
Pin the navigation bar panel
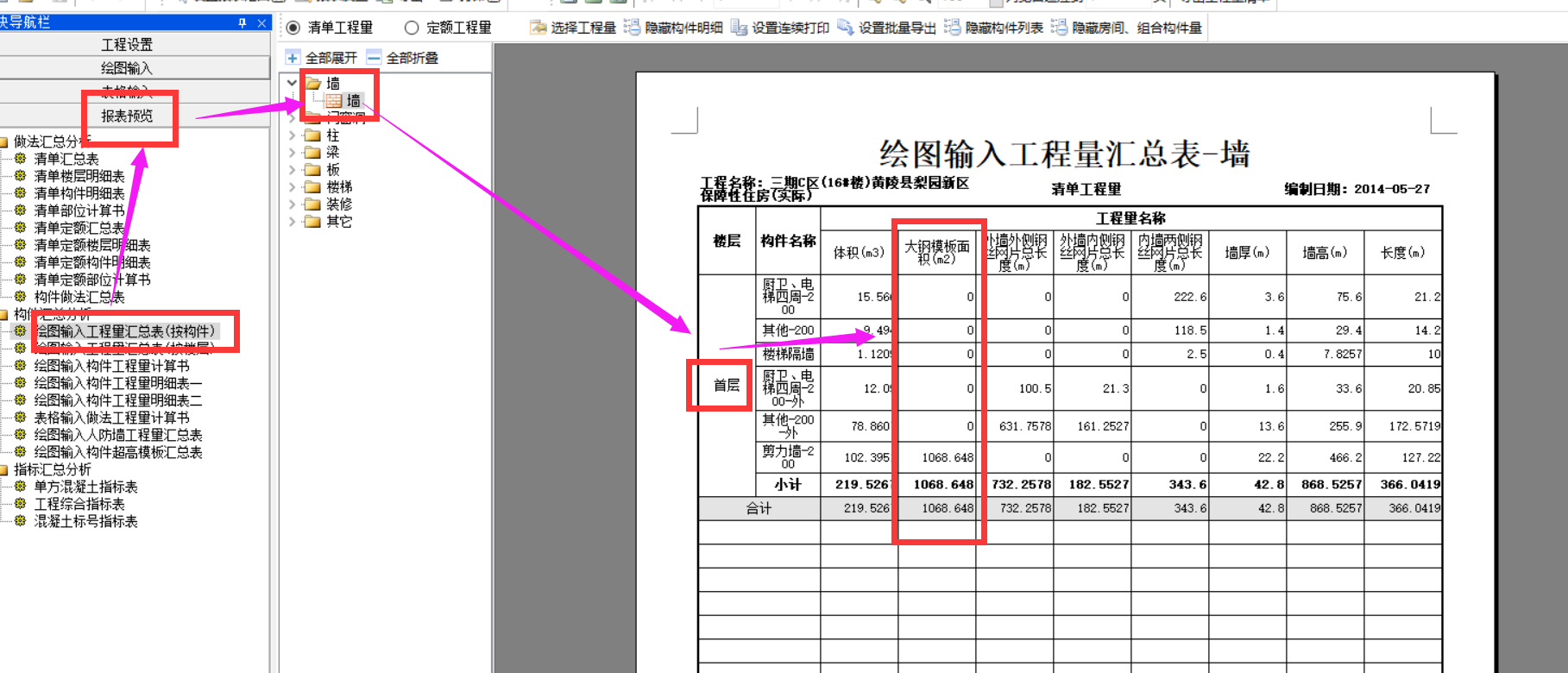click(242, 22)
